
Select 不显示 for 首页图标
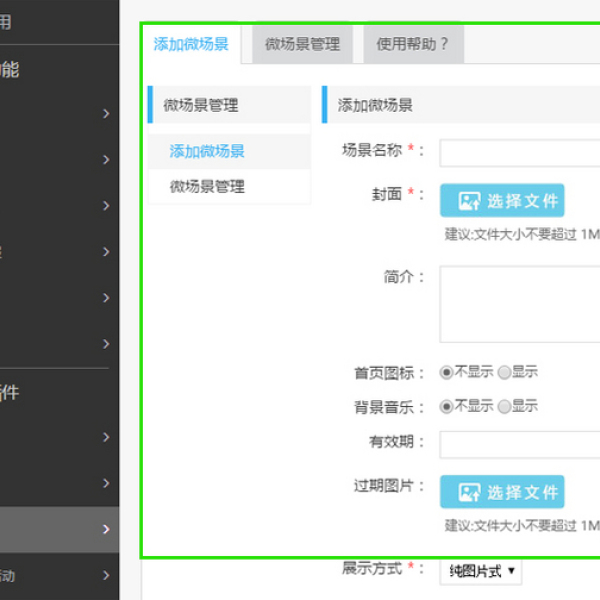point(447,372)
